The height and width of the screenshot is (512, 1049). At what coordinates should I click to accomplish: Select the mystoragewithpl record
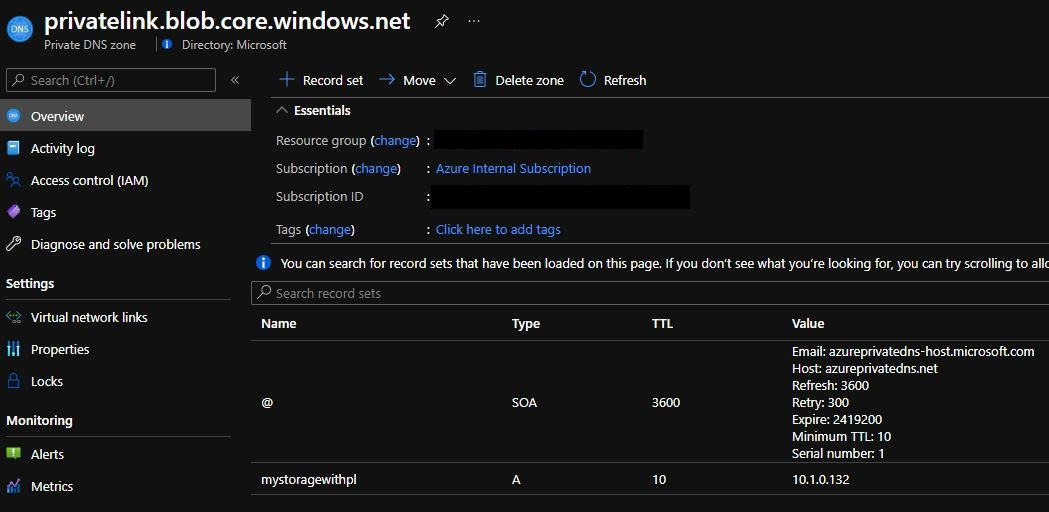[x=308, y=480]
